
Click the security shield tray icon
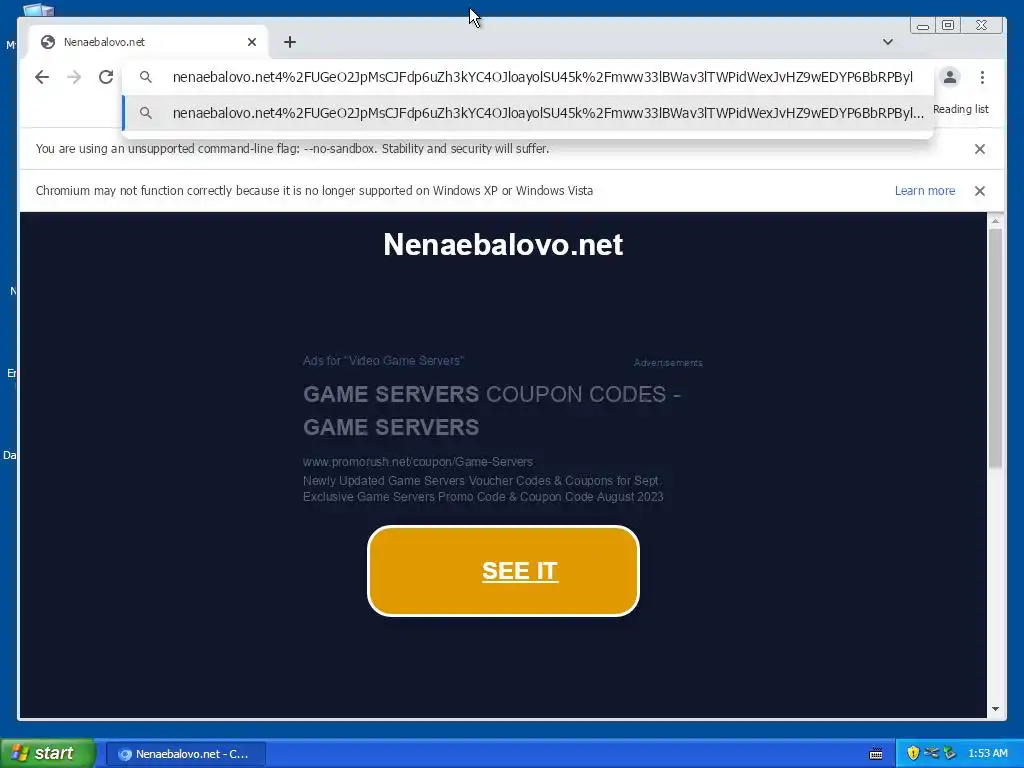pos(913,754)
